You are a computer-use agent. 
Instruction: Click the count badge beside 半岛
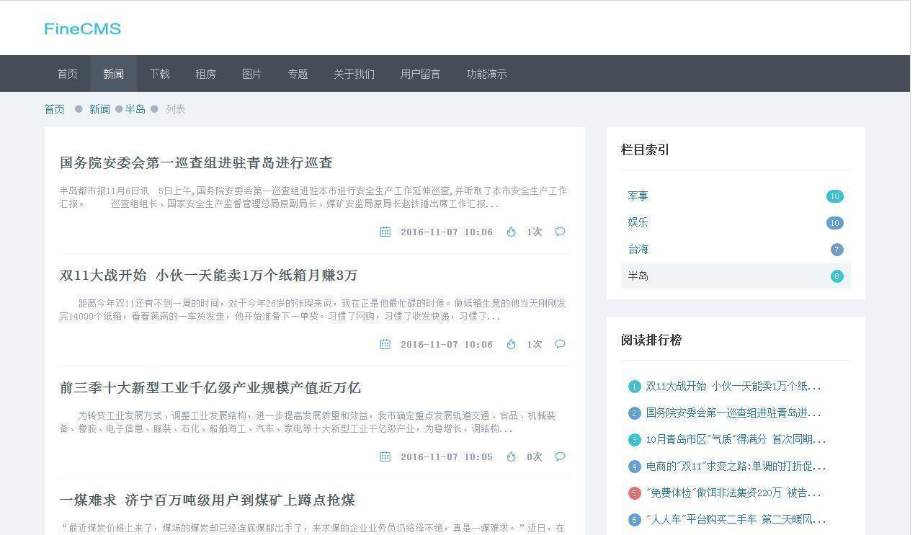click(837, 276)
